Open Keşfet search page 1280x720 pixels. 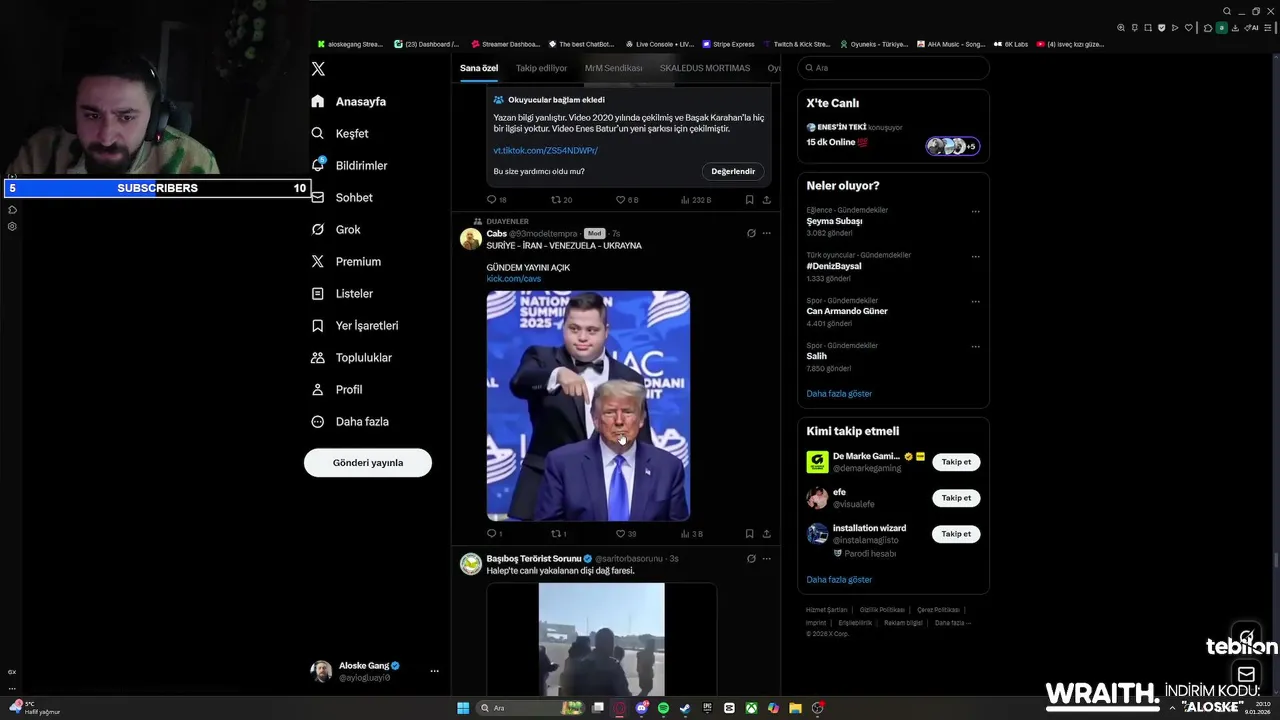point(340,133)
